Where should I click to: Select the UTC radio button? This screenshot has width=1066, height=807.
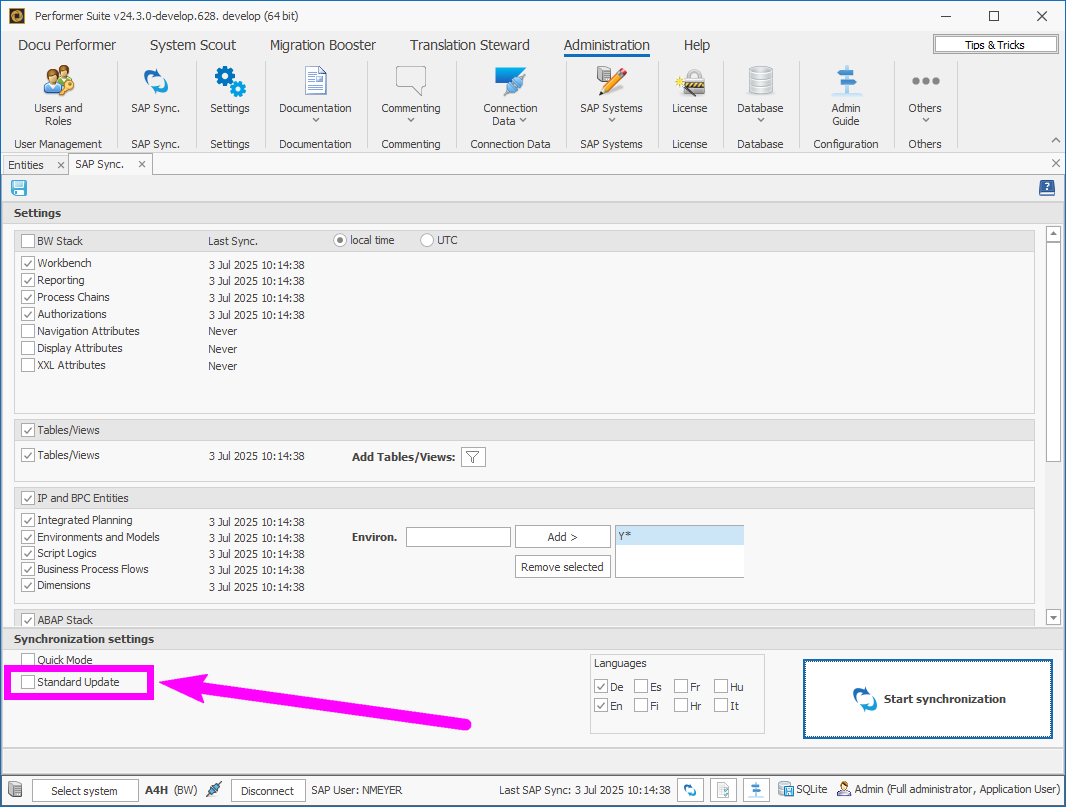pyautogui.click(x=428, y=240)
